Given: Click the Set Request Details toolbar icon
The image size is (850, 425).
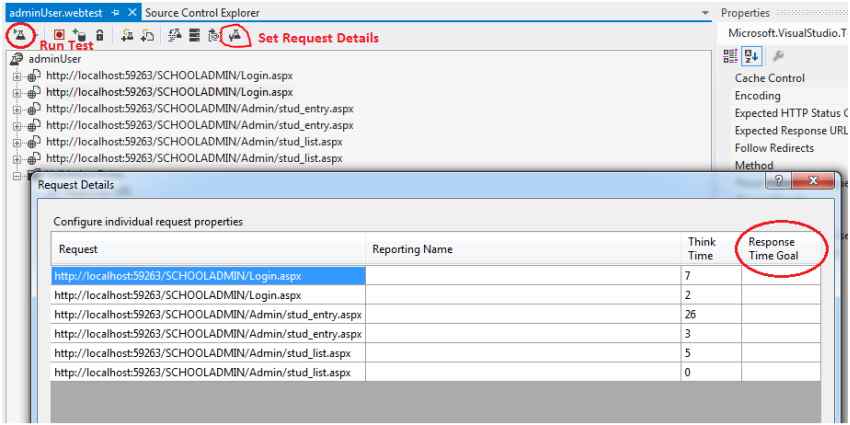Looking at the screenshot, I should click(235, 36).
